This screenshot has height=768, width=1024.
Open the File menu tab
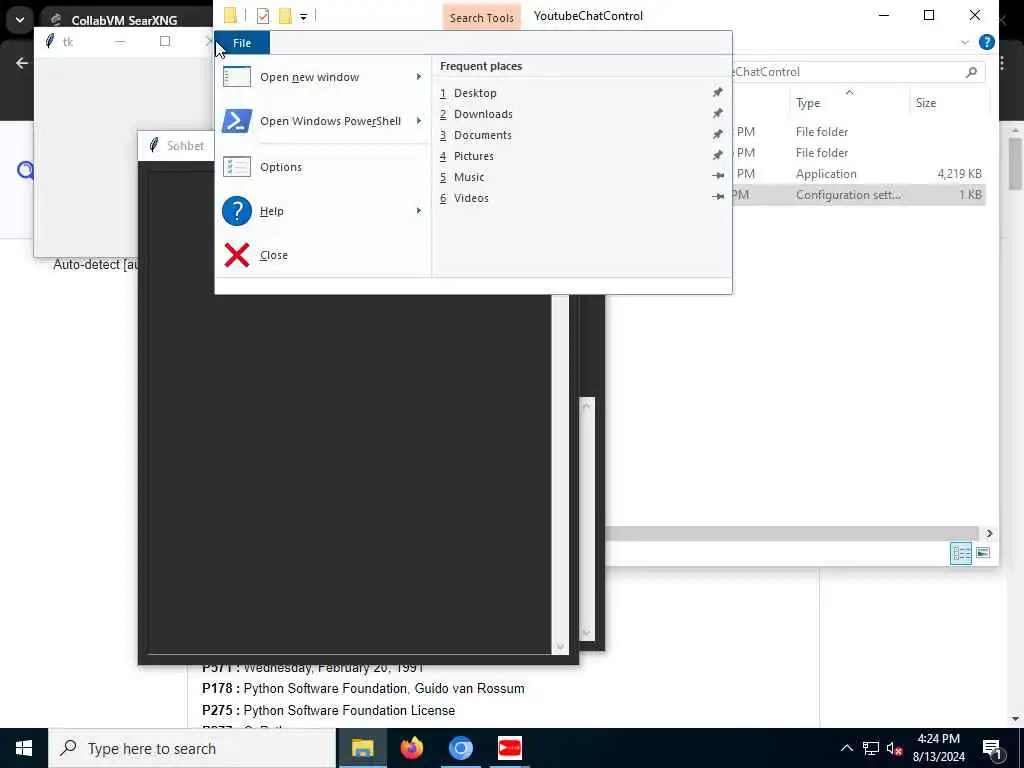click(x=242, y=42)
